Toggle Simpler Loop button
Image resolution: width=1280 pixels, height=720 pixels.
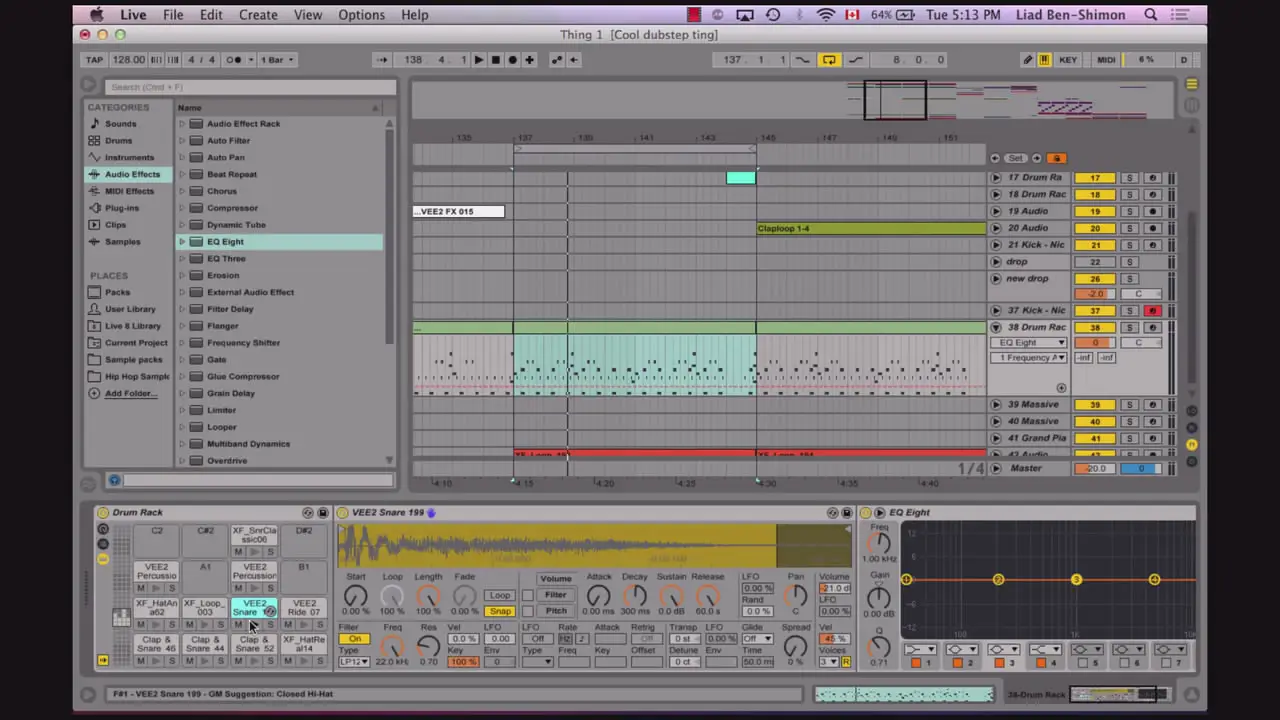(500, 595)
